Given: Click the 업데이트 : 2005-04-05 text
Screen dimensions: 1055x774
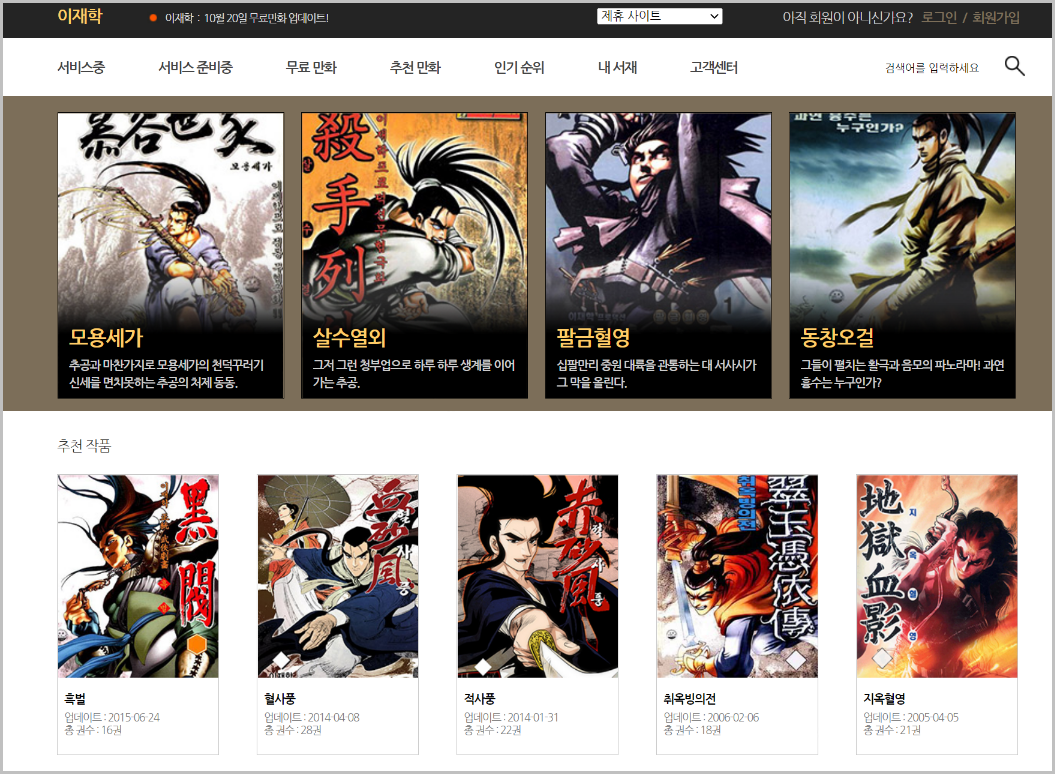Looking at the screenshot, I should [911, 717].
